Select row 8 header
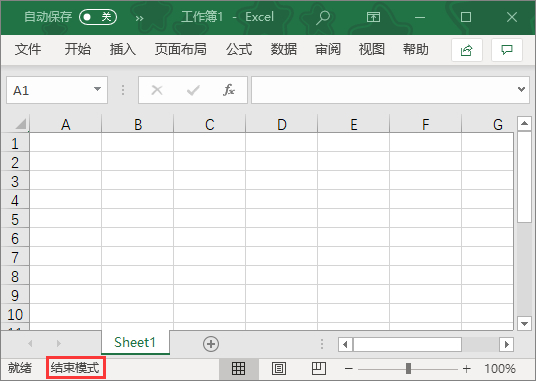Screen dimensions: 536x381 [x=15, y=276]
